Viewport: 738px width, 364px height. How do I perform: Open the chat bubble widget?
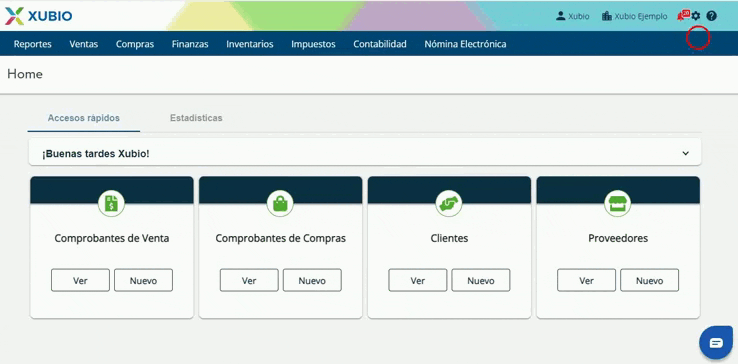pos(715,342)
